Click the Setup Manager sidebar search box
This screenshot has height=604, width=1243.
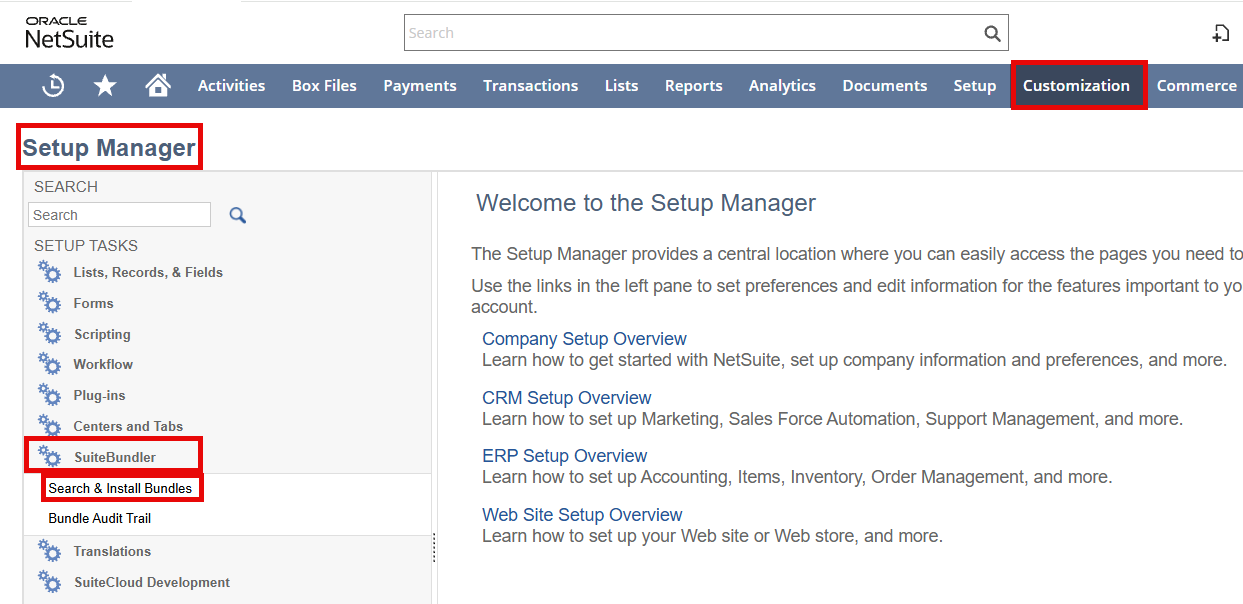[x=120, y=215]
